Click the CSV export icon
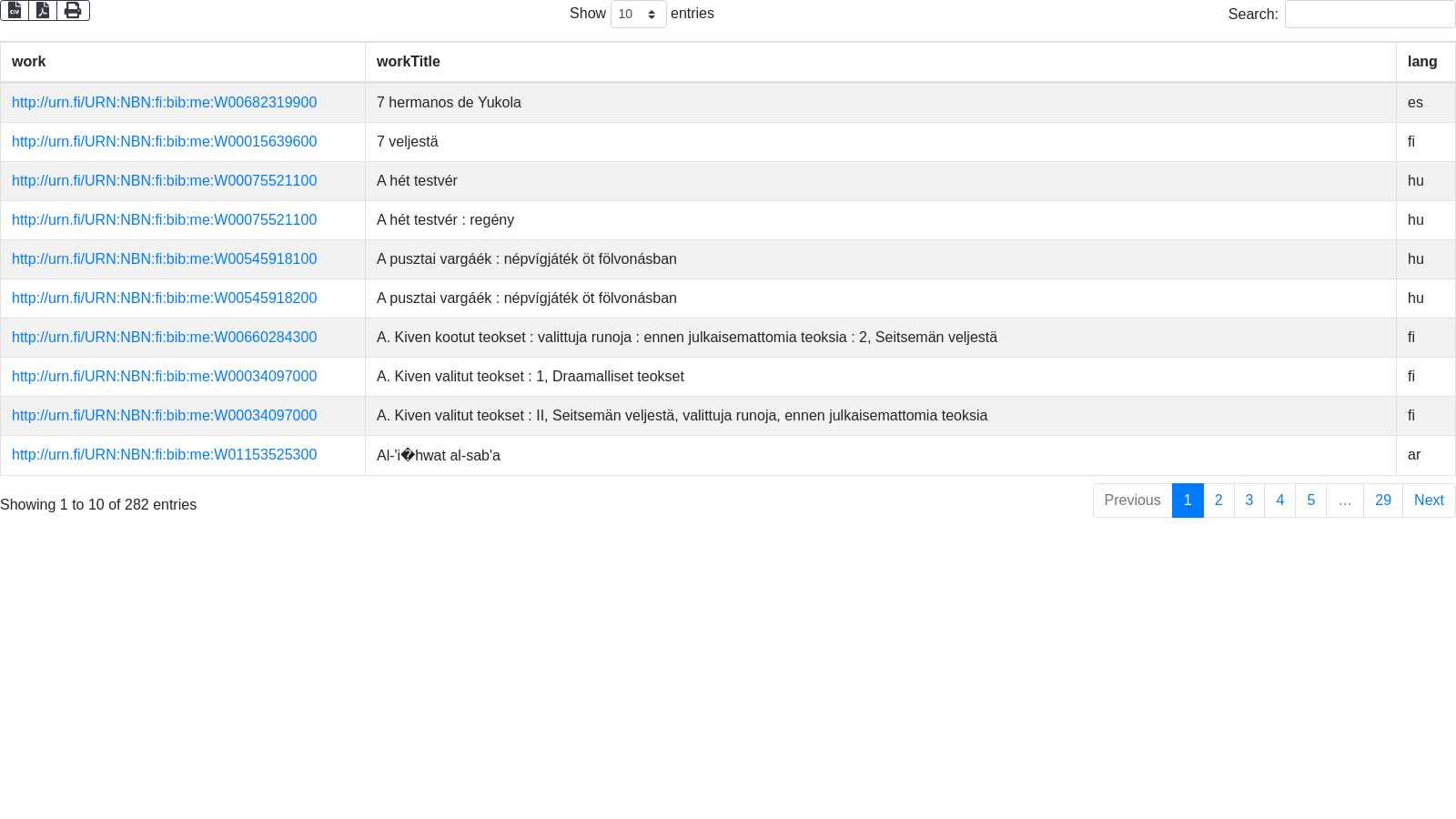Image resolution: width=1456 pixels, height=819 pixels. (x=15, y=10)
